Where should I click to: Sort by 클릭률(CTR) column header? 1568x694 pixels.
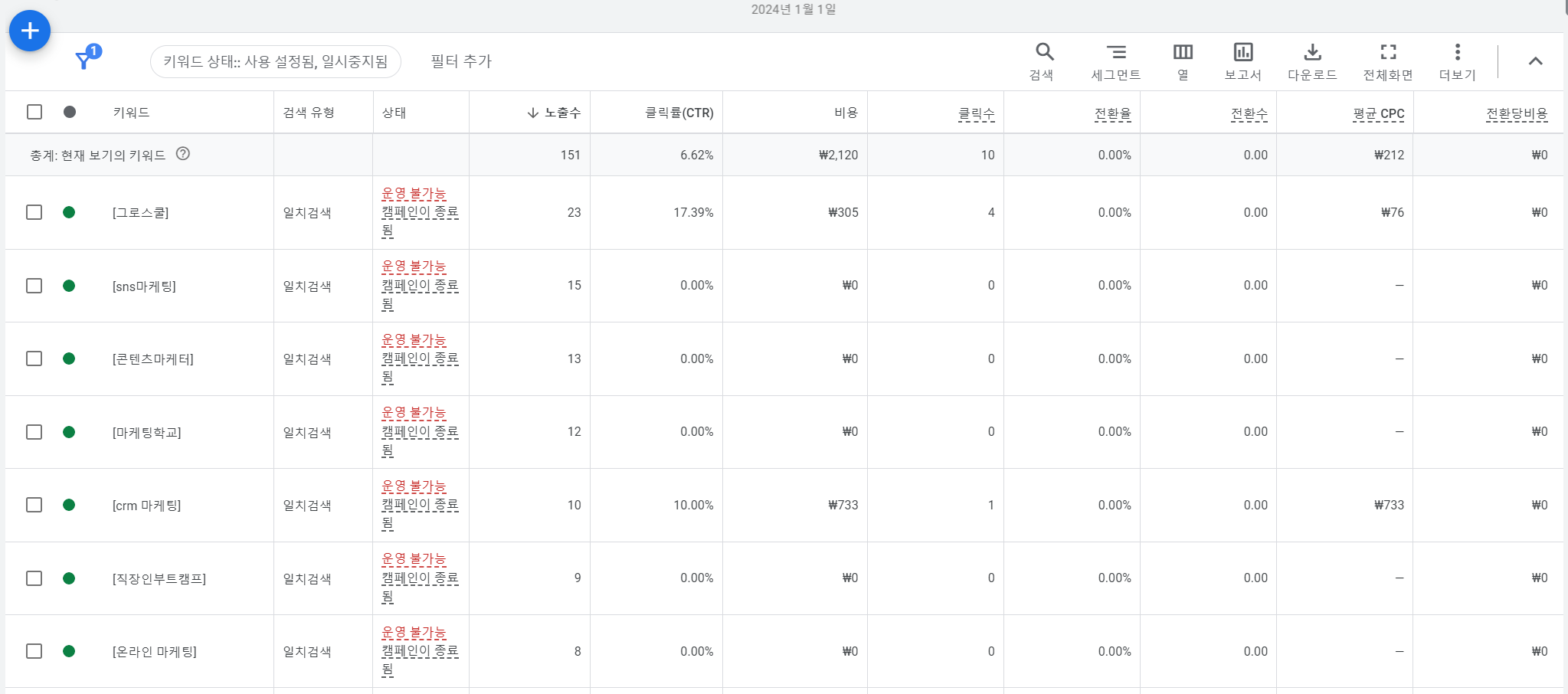[x=679, y=113]
